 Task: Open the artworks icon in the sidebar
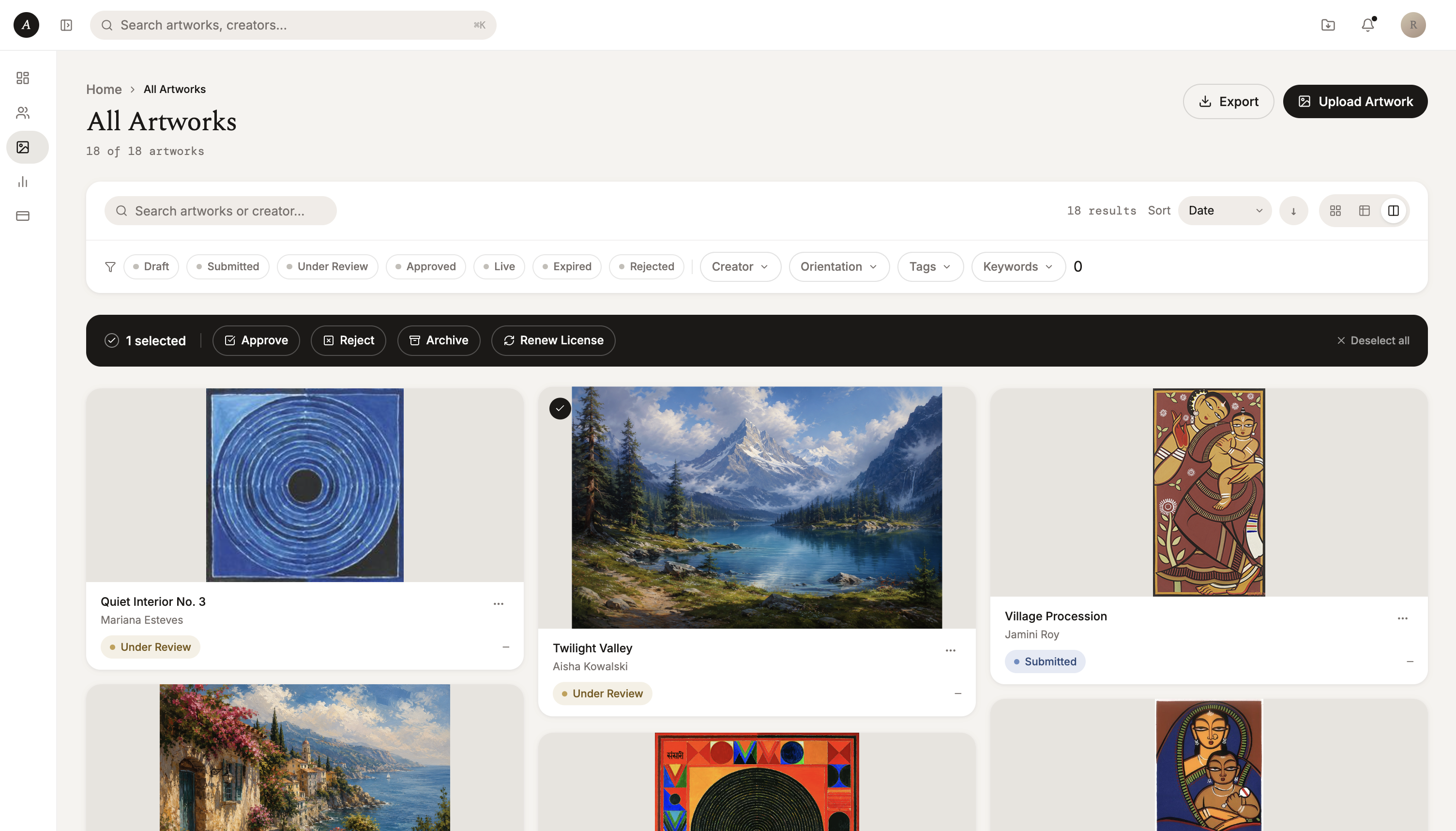(x=23, y=147)
